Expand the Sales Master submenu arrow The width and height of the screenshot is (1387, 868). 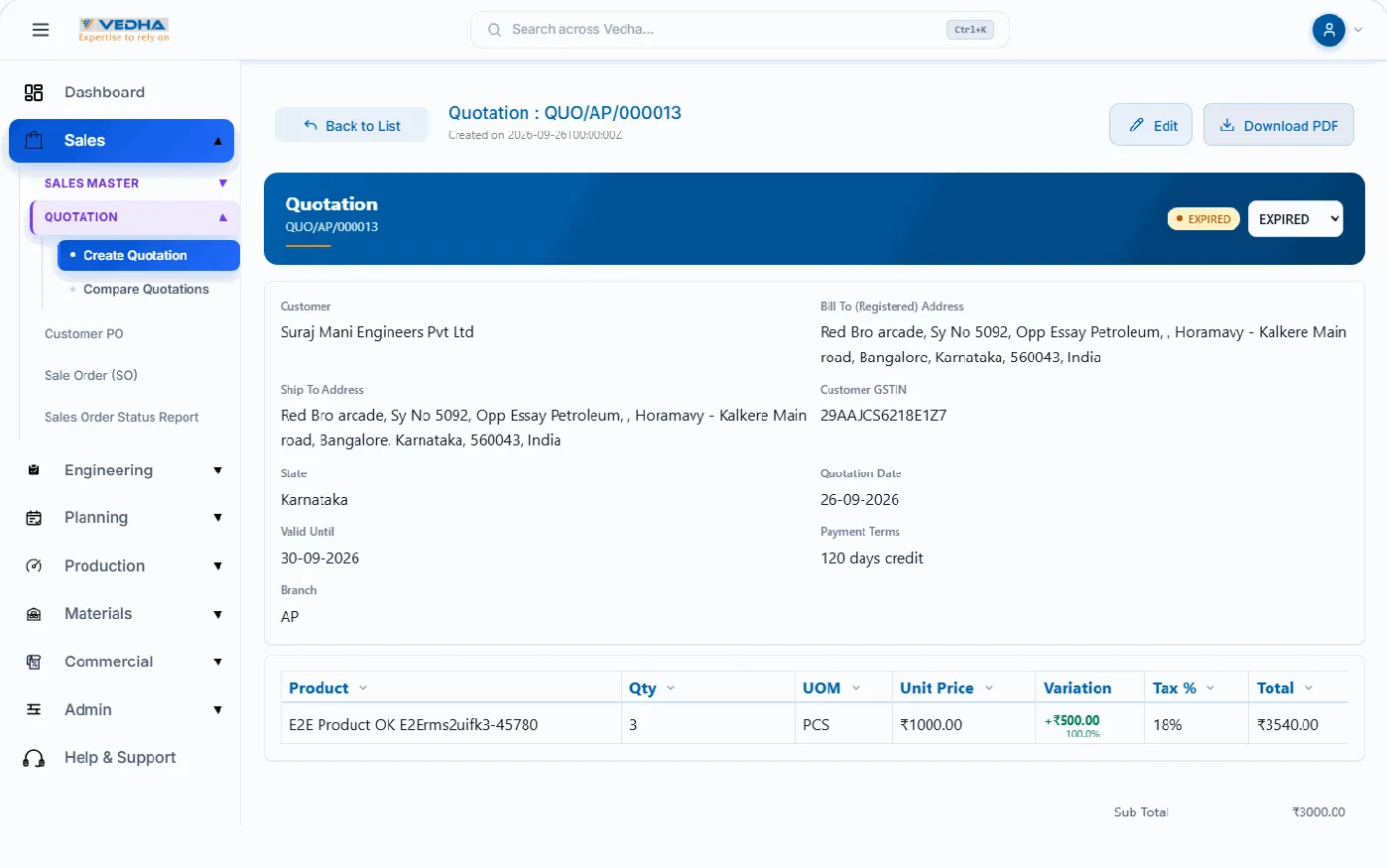223,184
